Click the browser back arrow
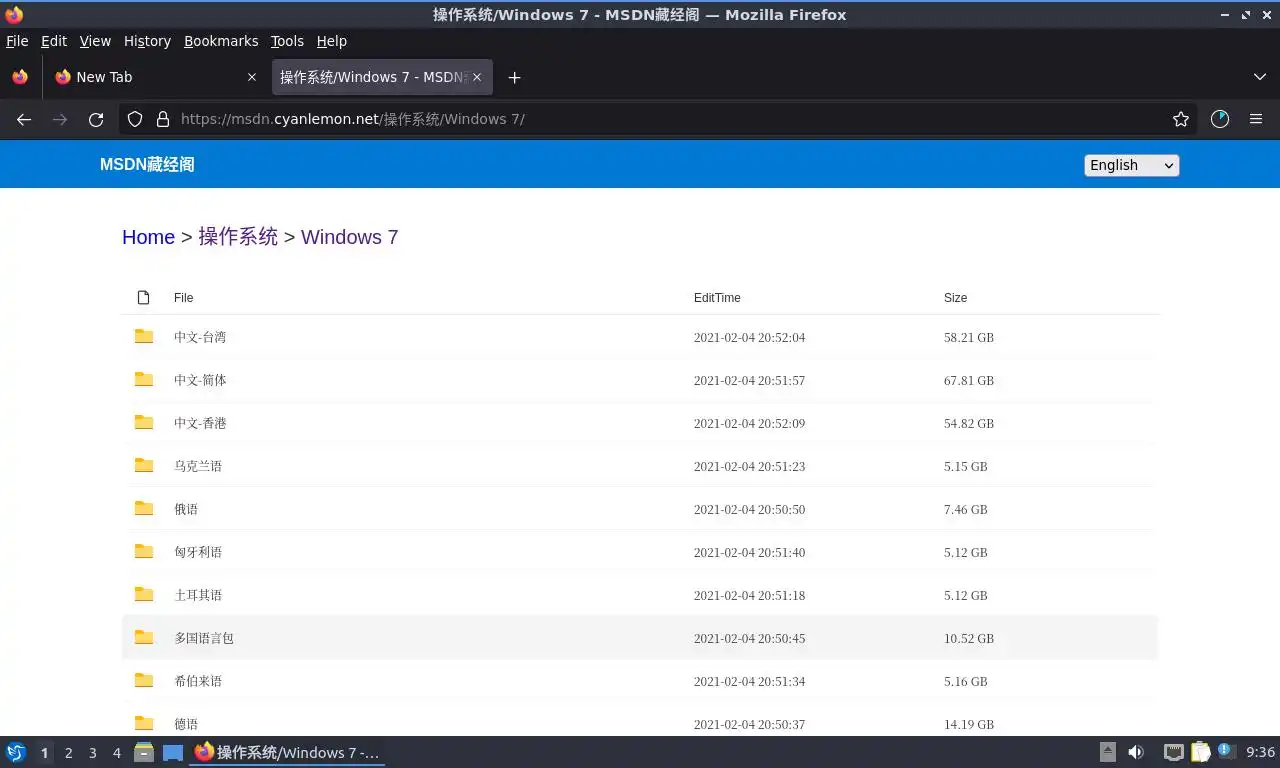Image resolution: width=1280 pixels, height=768 pixels. point(24,119)
